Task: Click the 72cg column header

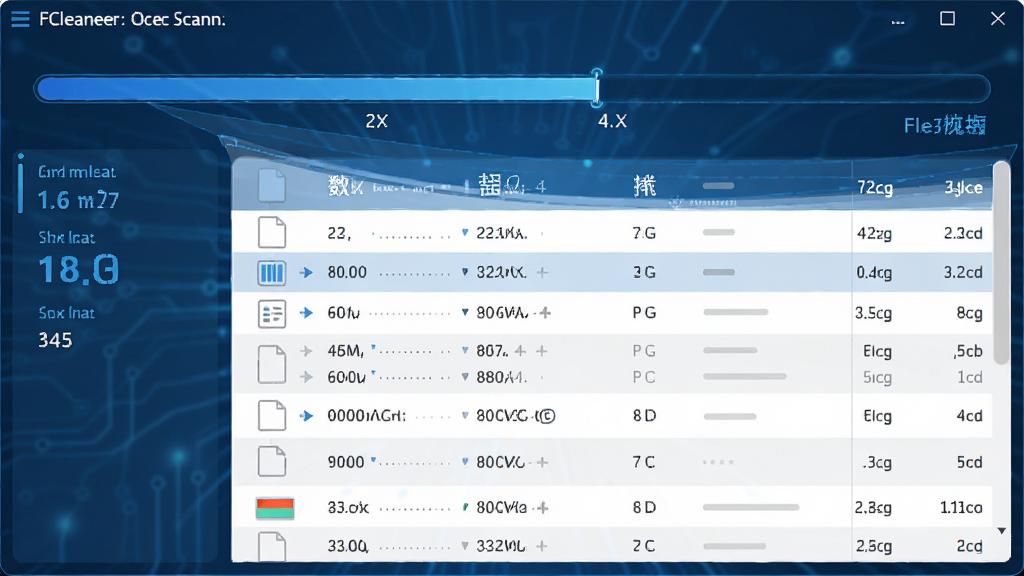Action: (874, 187)
